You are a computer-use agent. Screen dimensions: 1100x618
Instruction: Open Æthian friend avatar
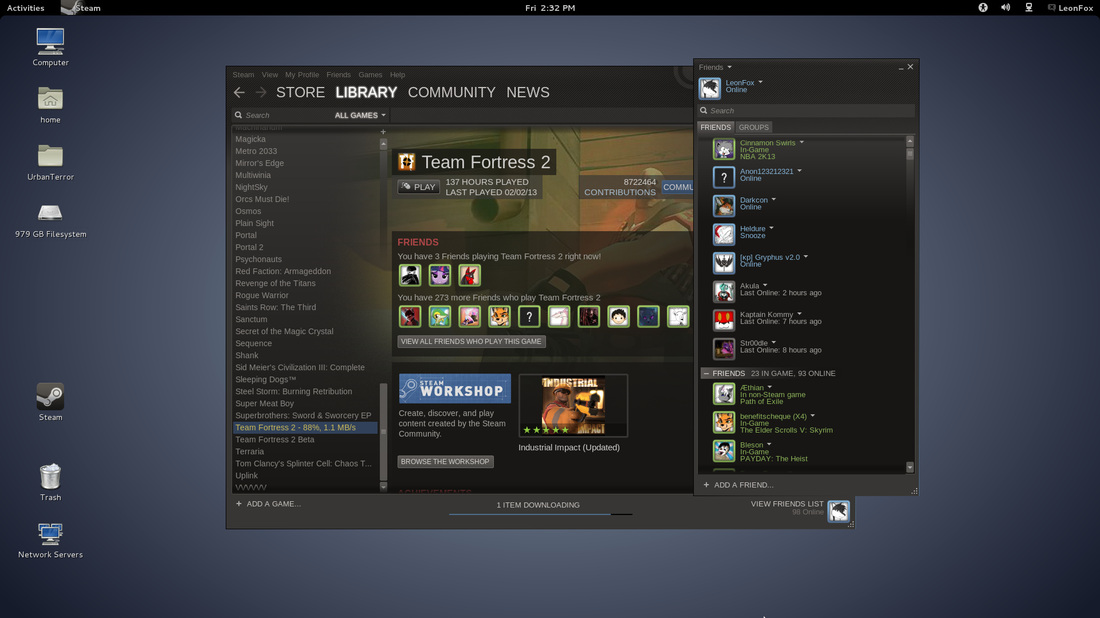[x=724, y=394]
